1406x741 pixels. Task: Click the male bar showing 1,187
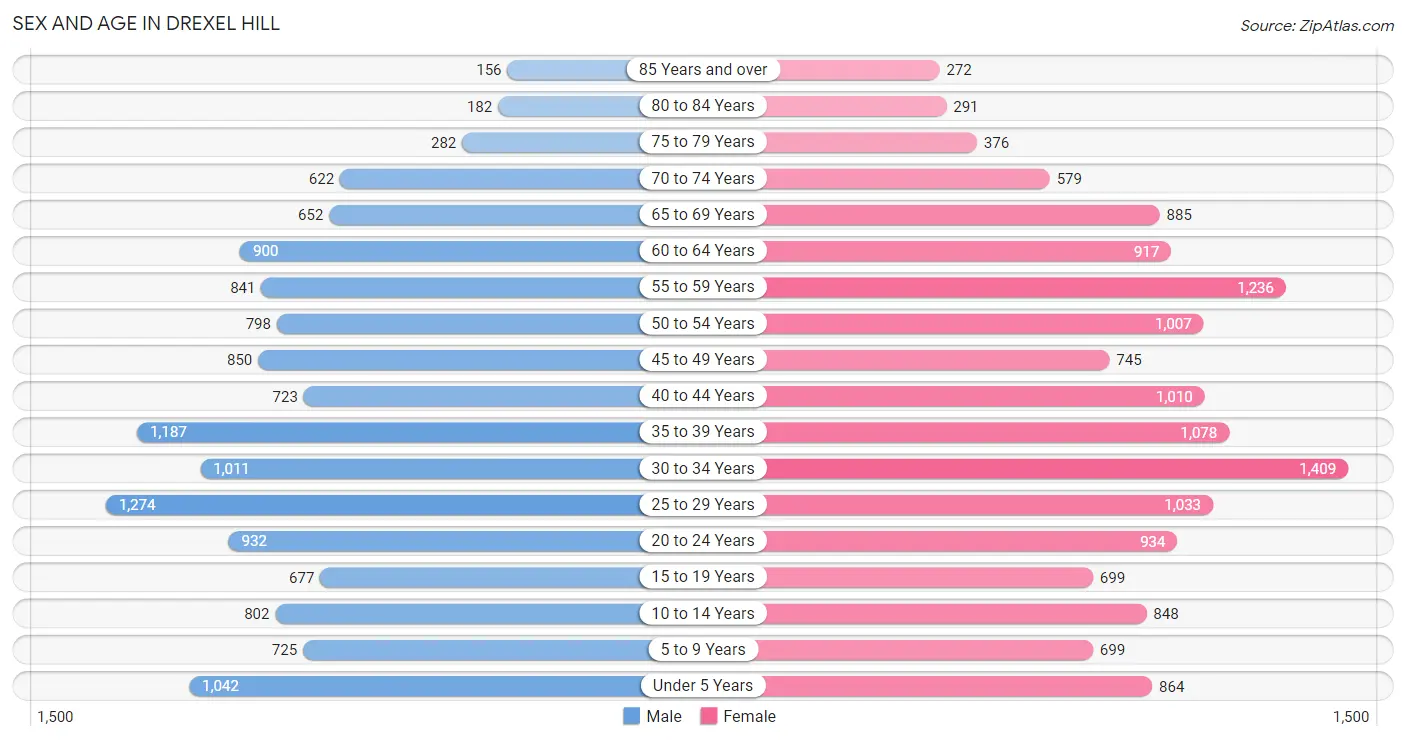coord(389,432)
